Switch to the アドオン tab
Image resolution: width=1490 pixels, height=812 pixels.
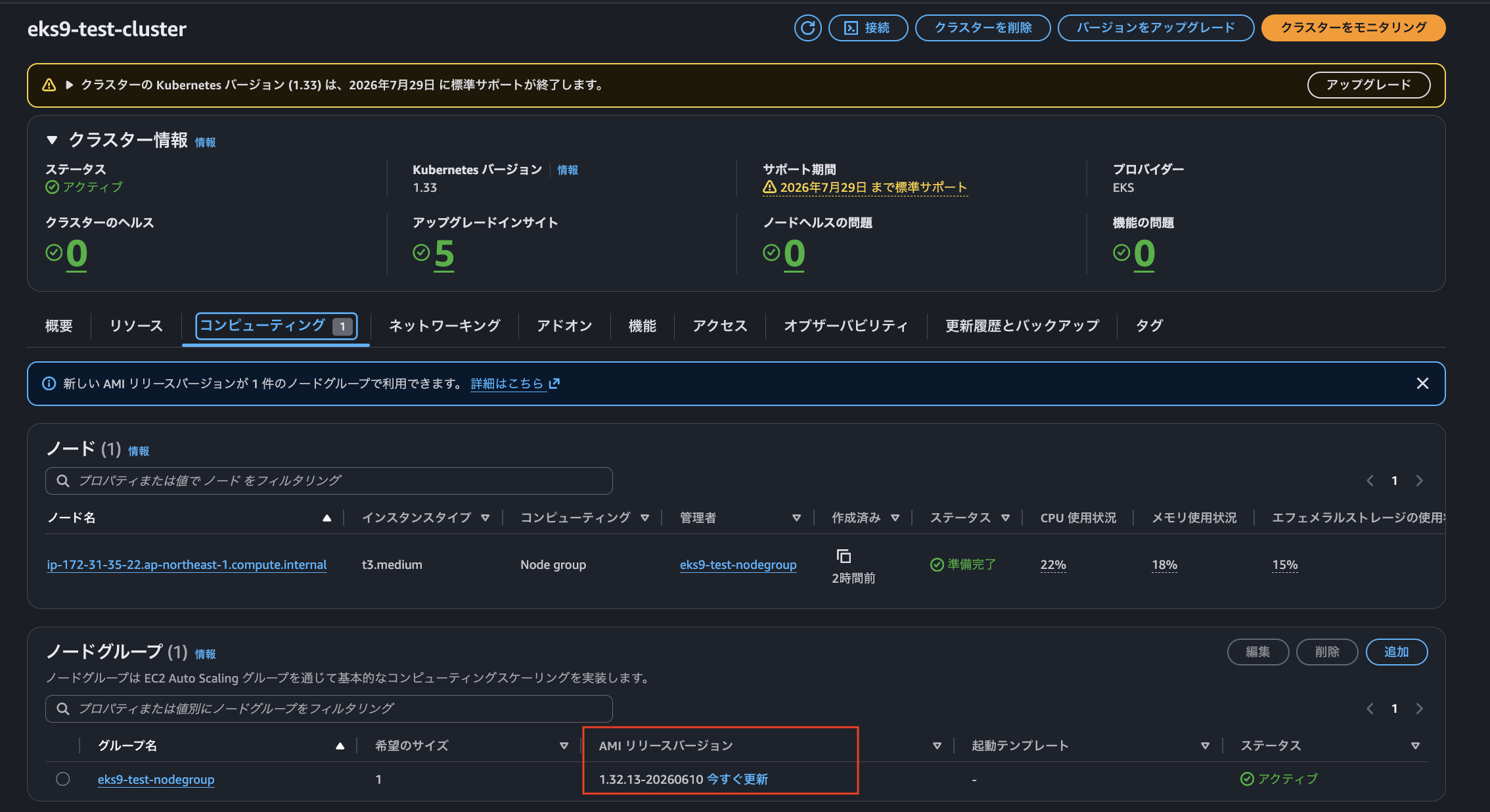coord(564,326)
